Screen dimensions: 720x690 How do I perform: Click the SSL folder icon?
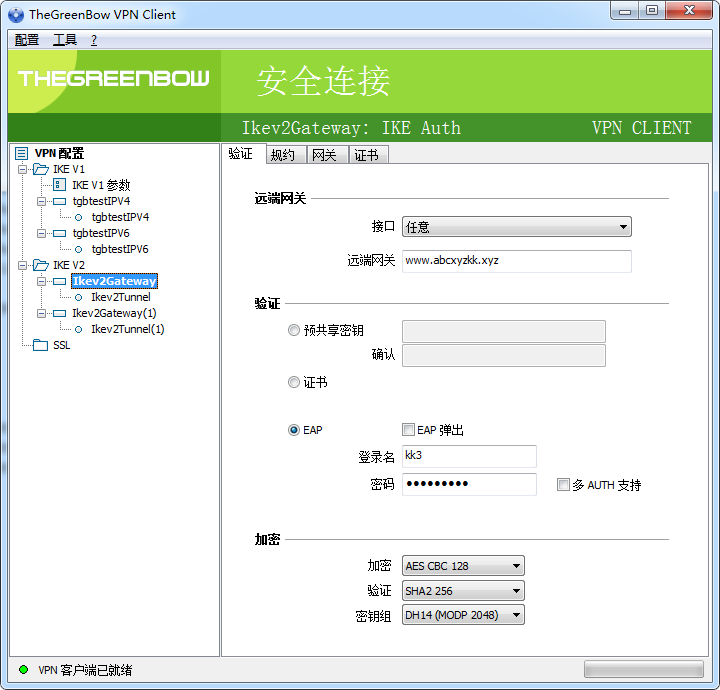coord(40,345)
